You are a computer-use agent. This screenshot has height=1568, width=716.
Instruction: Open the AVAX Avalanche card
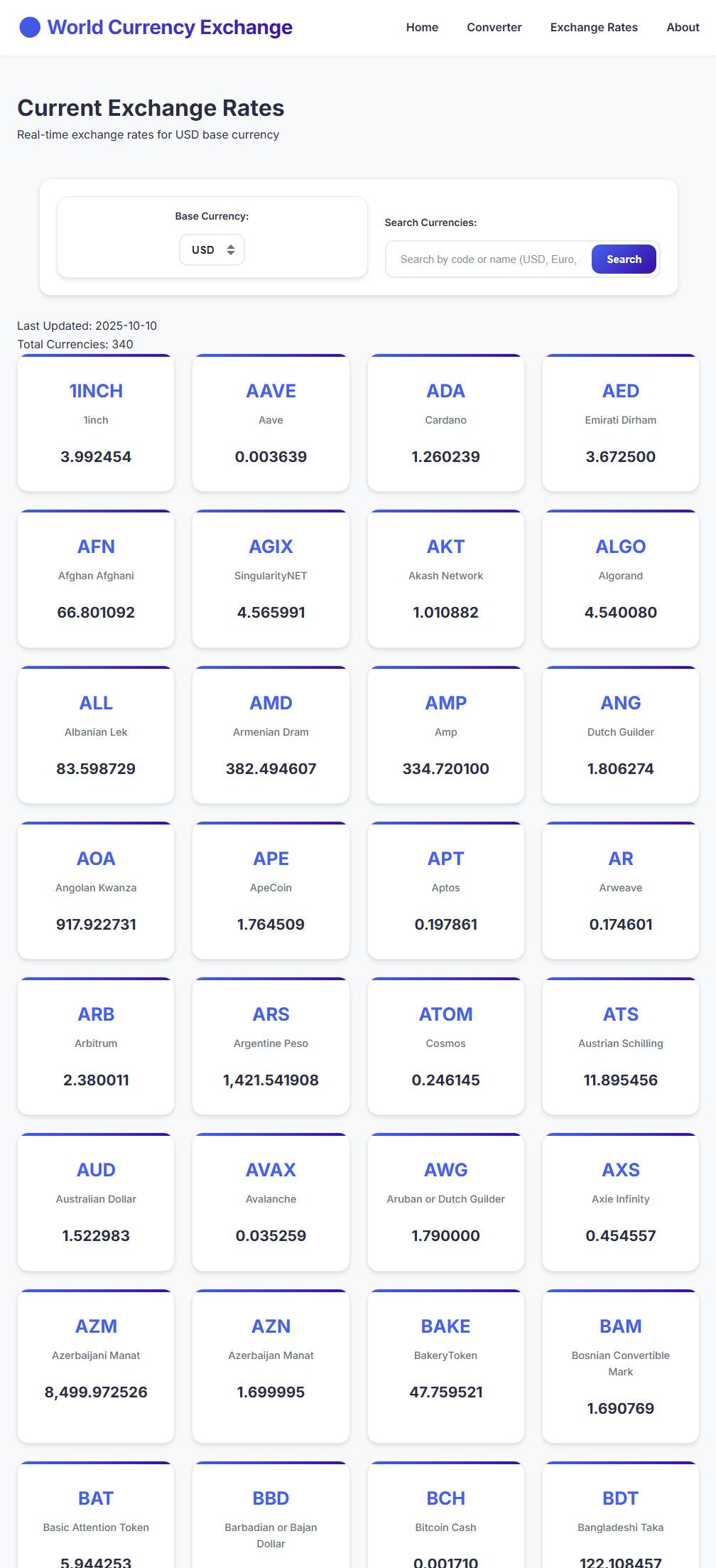coord(271,1202)
